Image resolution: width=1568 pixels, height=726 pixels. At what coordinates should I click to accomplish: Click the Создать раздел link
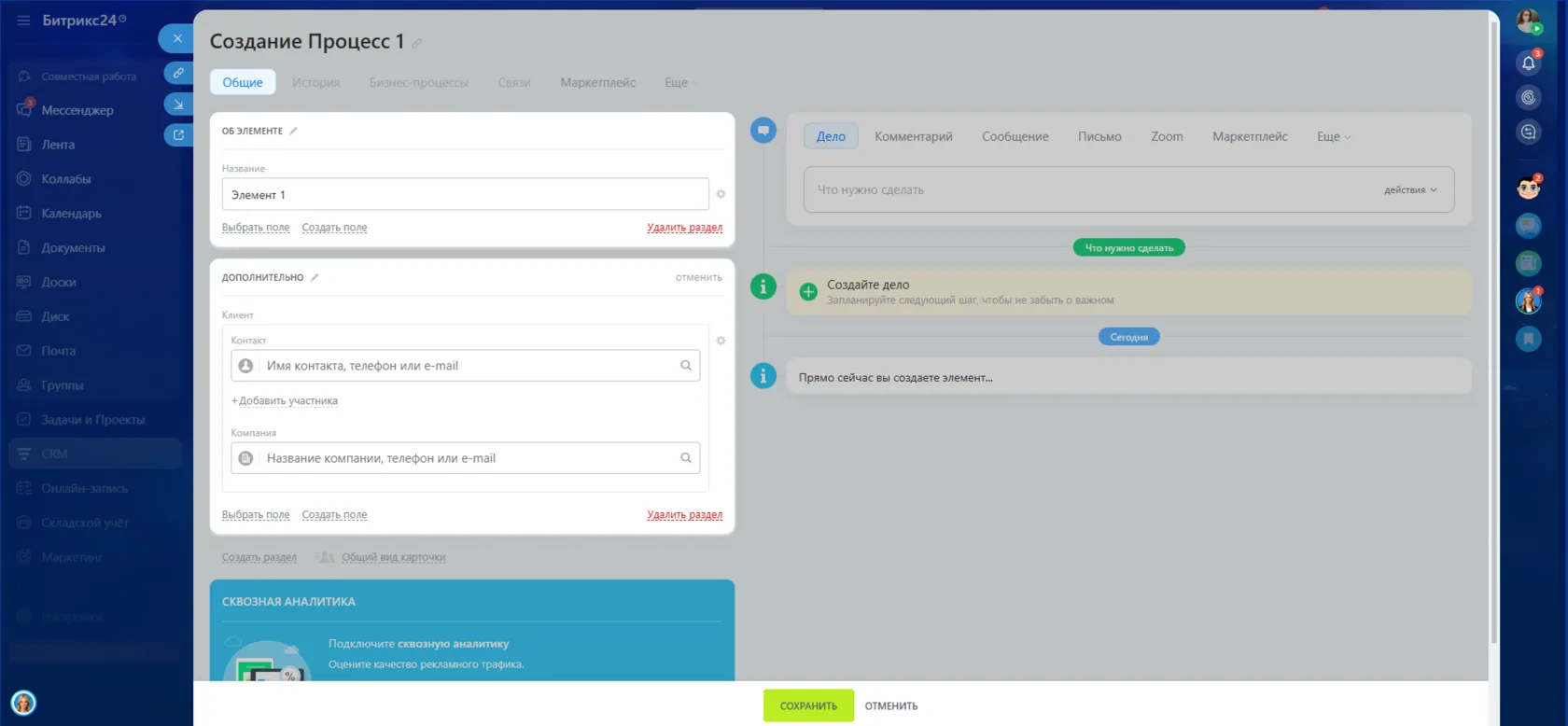pyautogui.click(x=259, y=557)
